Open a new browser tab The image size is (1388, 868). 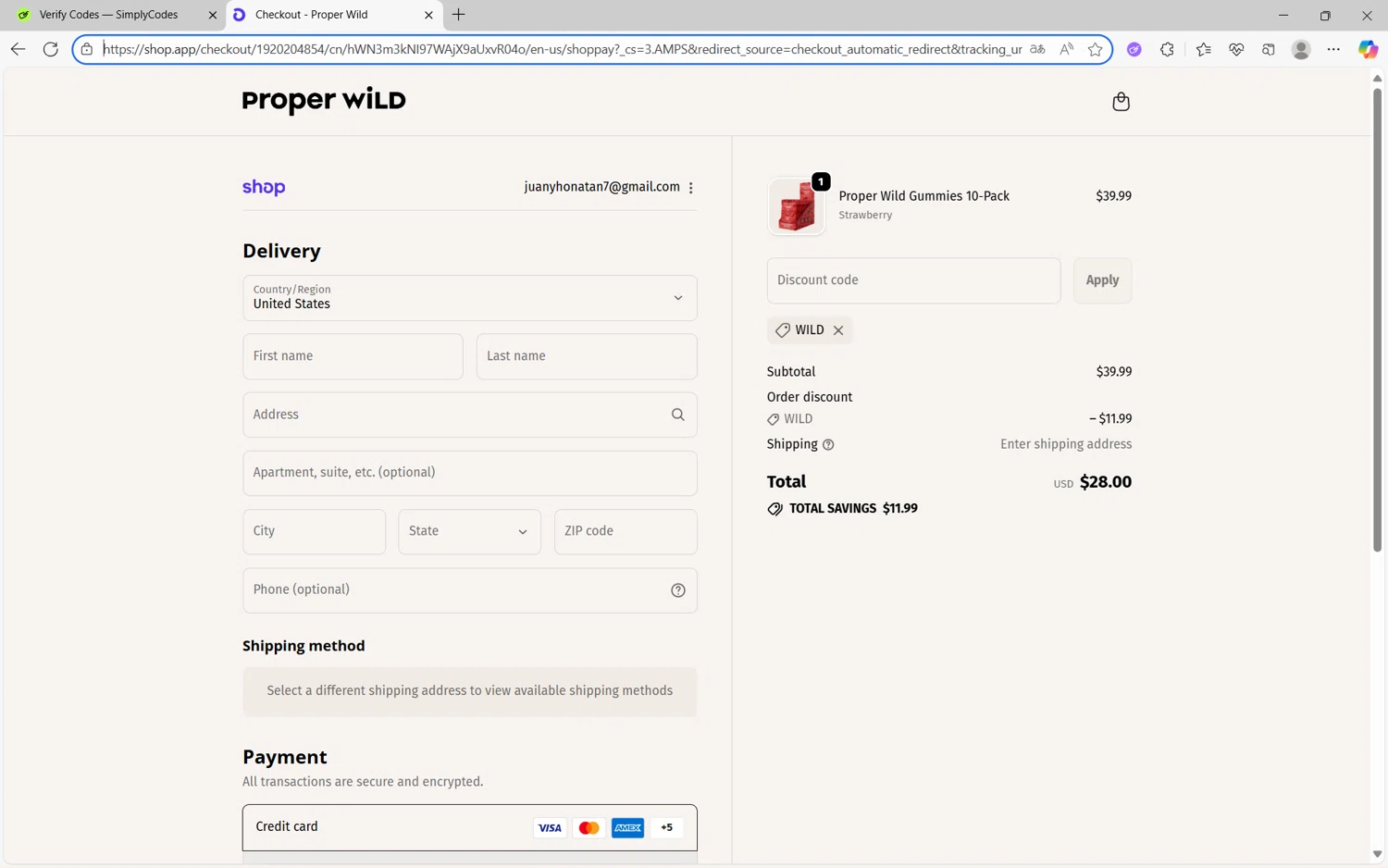tap(458, 15)
